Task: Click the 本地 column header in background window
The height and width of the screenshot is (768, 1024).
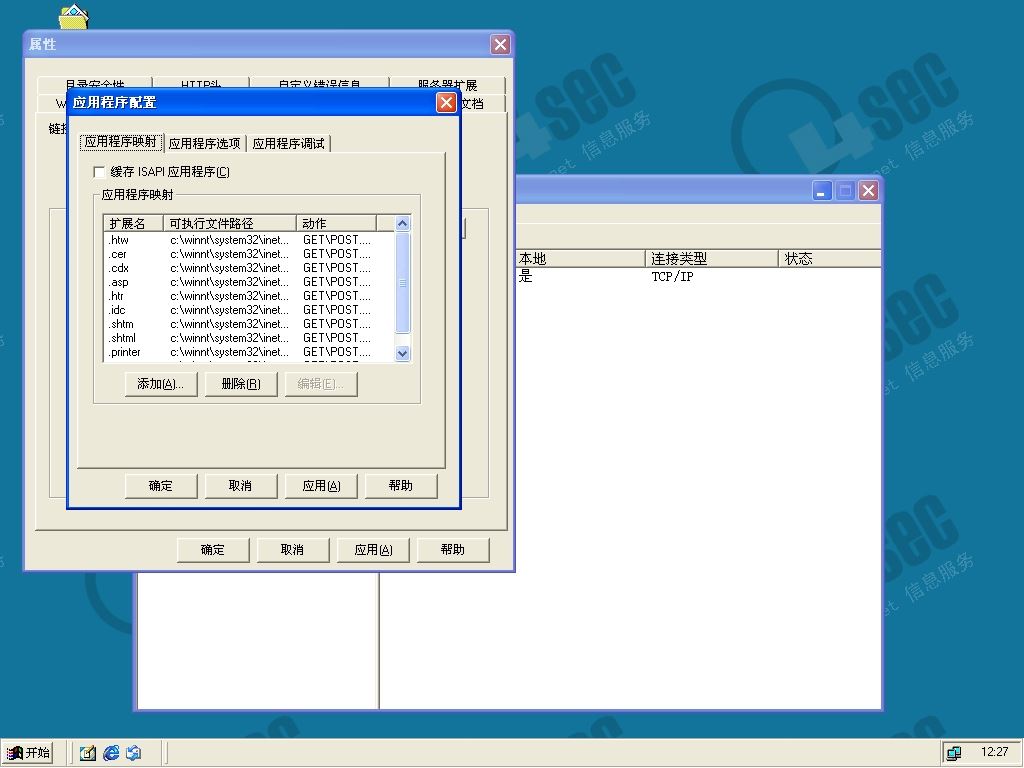Action: click(x=581, y=259)
